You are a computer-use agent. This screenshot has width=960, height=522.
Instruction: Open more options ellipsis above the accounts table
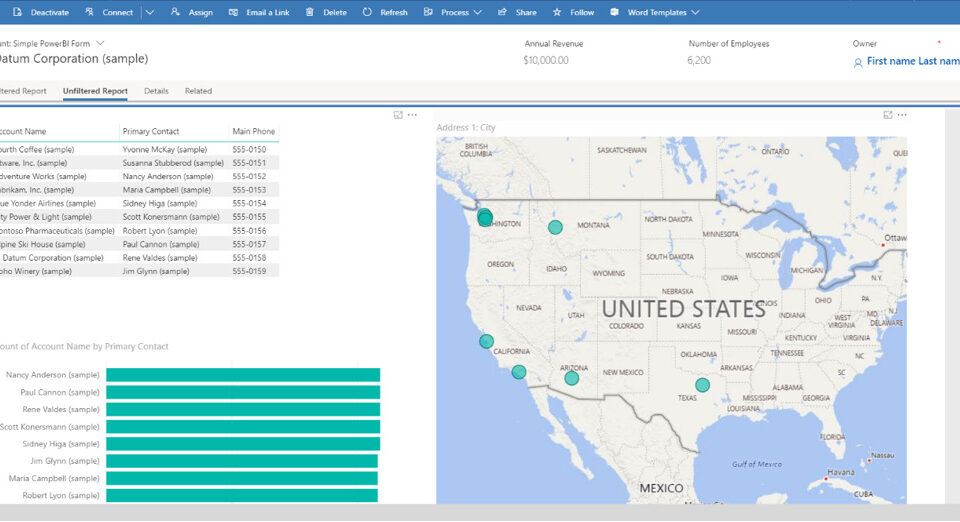click(x=412, y=115)
